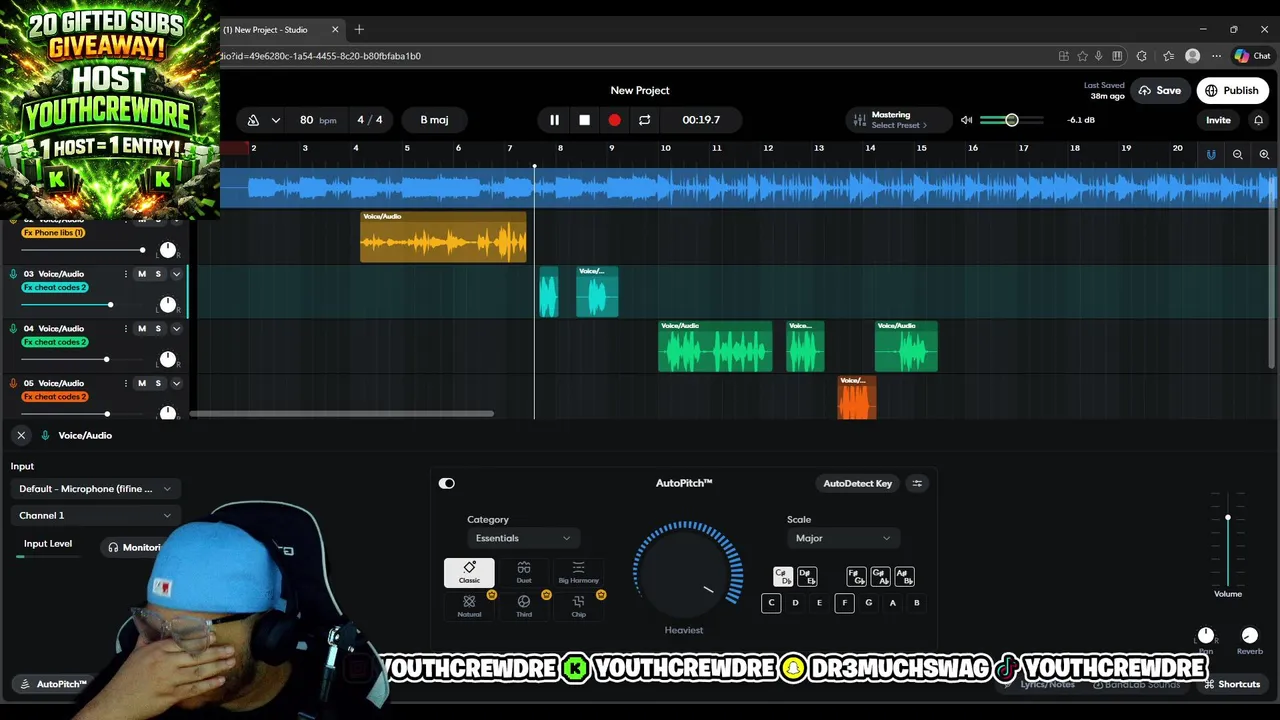Screen dimensions: 1280x720
Task: Select Chip AutoPitch preset
Action: click(x=578, y=606)
